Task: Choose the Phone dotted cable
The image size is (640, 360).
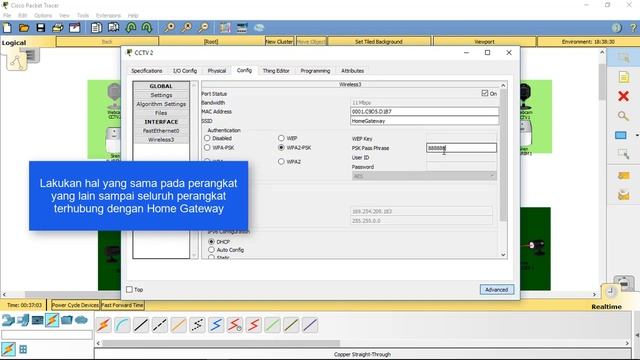Action: tap(197, 325)
